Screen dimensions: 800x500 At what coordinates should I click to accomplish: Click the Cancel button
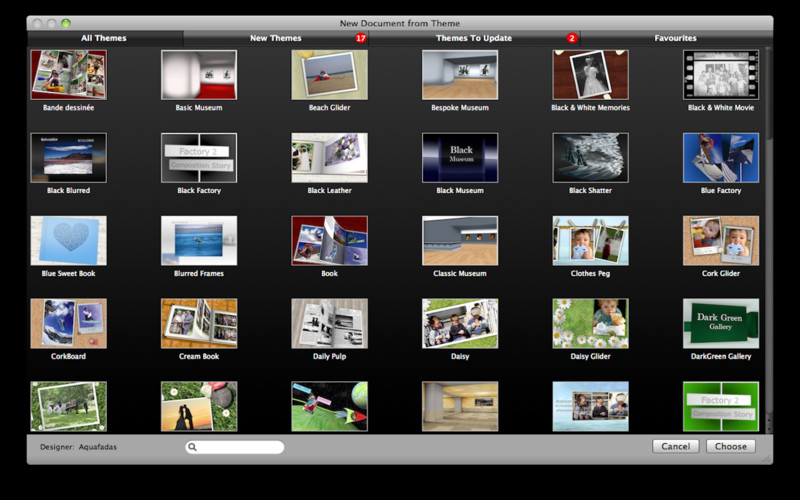[676, 446]
